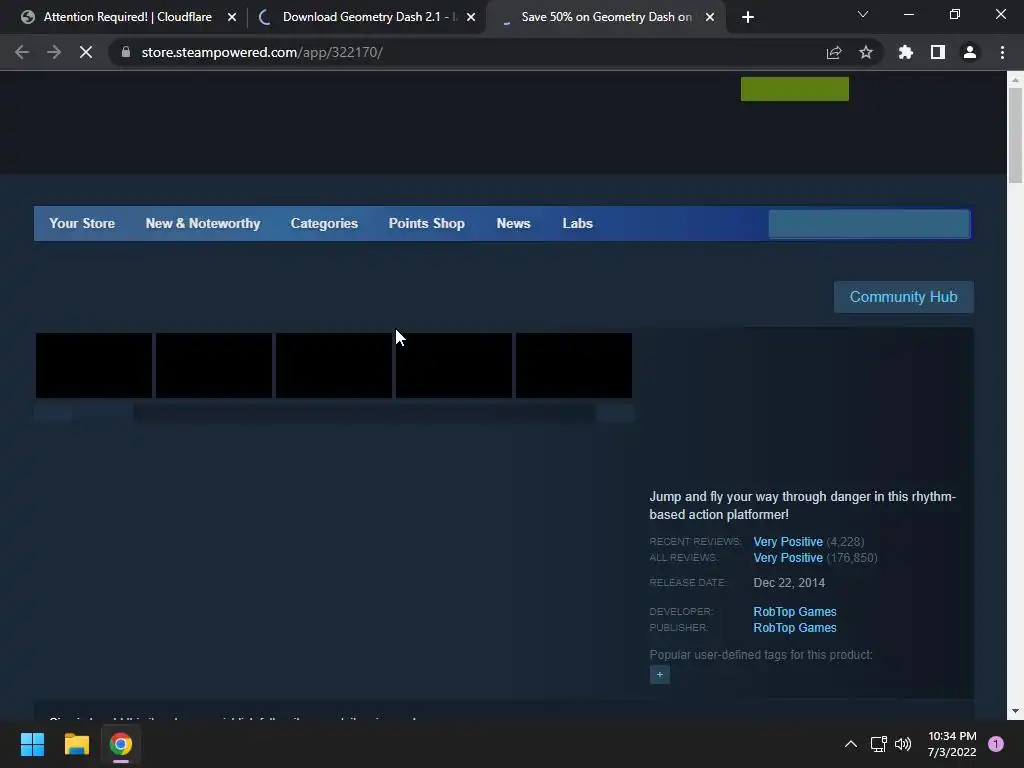The height and width of the screenshot is (768, 1024).
Task: Open the Chrome three-dot menu
Action: (x=1002, y=52)
